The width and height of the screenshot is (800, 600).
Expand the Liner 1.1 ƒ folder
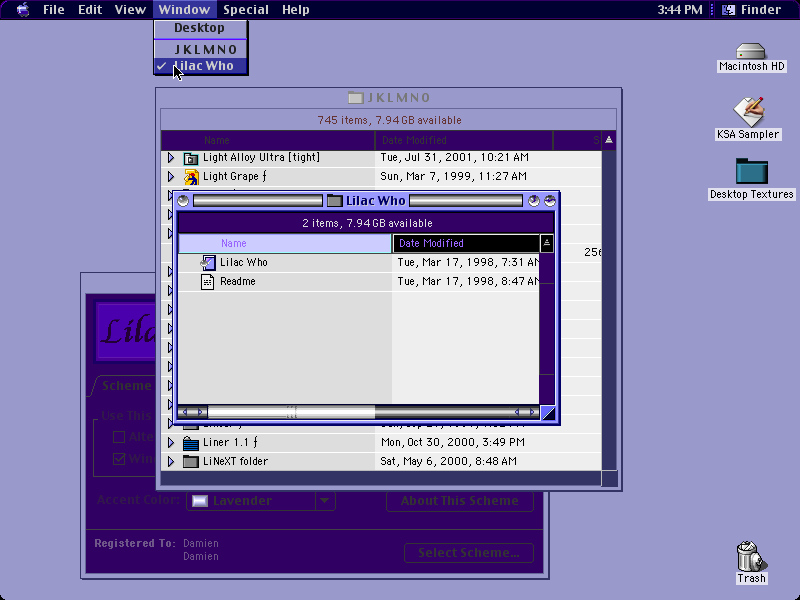click(171, 442)
